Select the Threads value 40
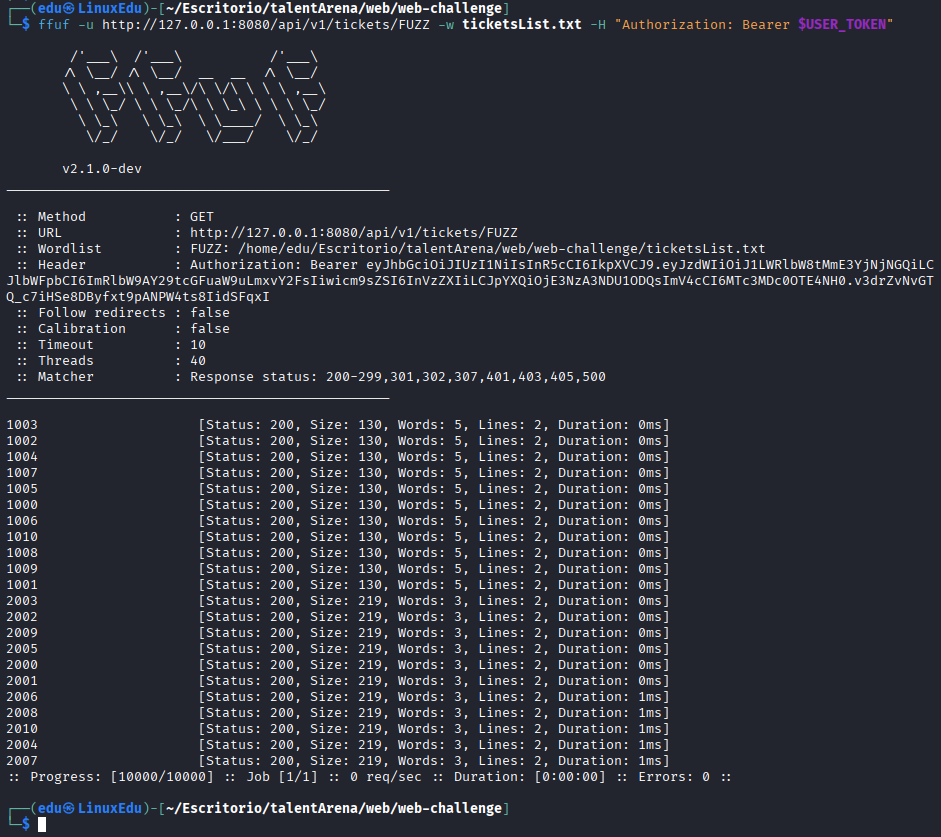This screenshot has width=941, height=837. (198, 361)
